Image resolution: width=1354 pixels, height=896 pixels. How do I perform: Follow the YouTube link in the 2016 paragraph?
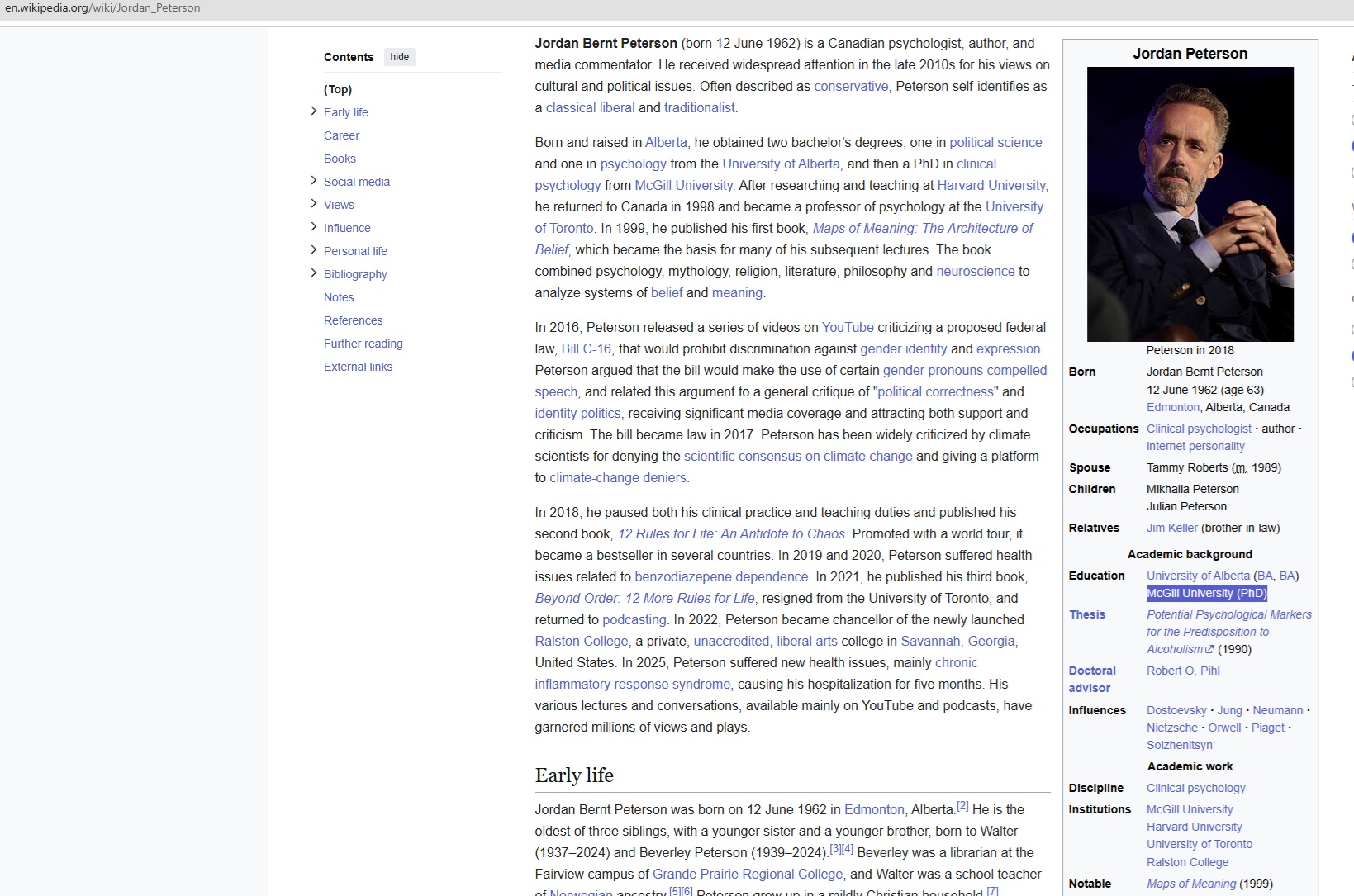(x=848, y=327)
